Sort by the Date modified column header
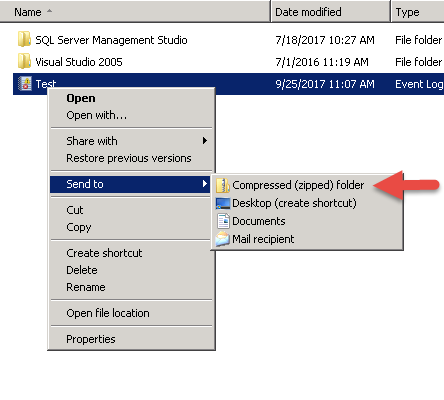444x400 pixels. click(331, 12)
